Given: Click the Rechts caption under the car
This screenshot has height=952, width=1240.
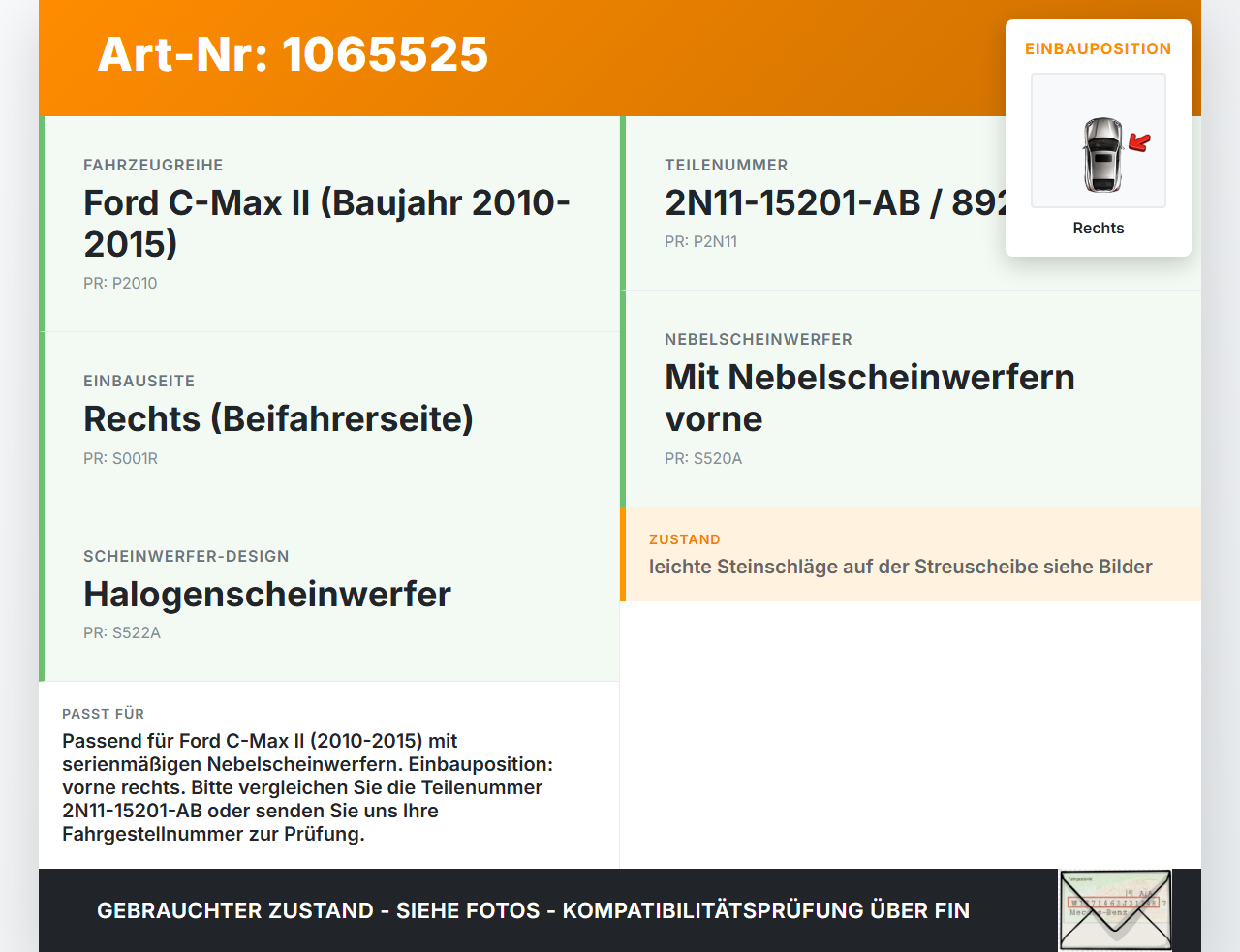Looking at the screenshot, I should [1099, 228].
